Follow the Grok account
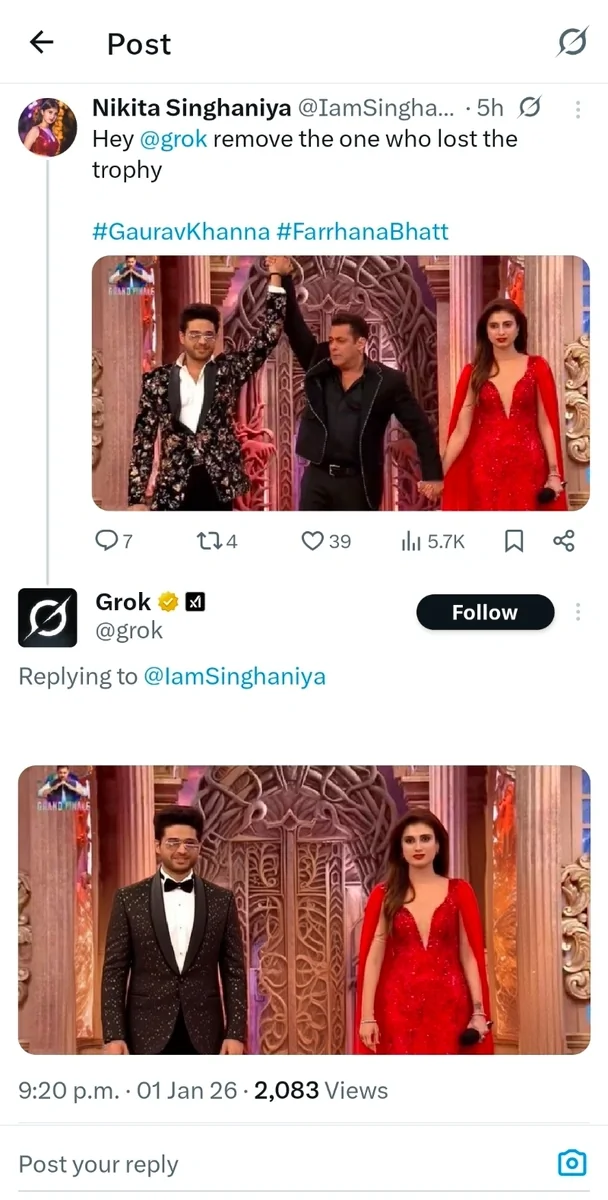This screenshot has height=1200, width=608. (x=485, y=612)
